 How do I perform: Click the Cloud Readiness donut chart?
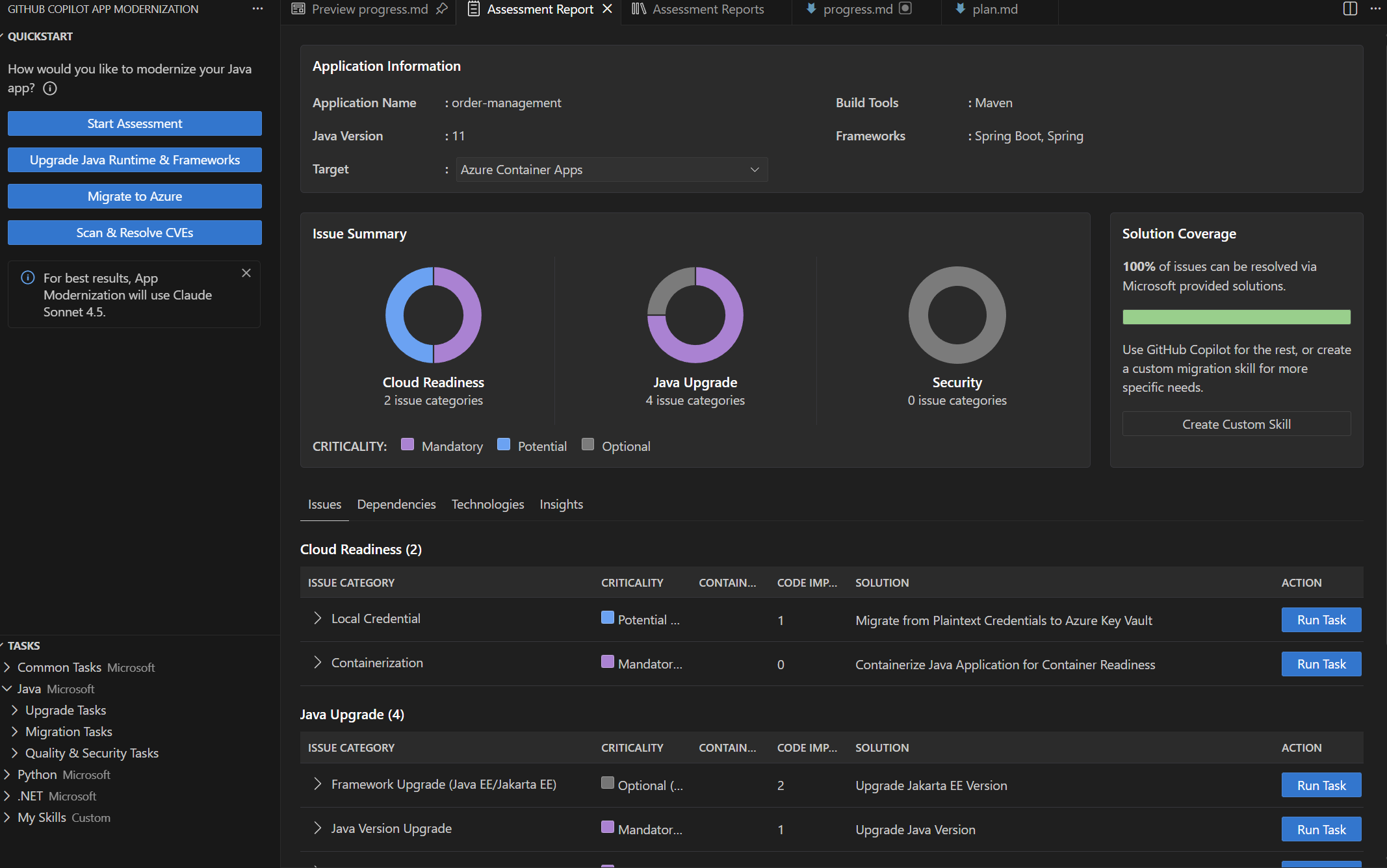[x=434, y=315]
